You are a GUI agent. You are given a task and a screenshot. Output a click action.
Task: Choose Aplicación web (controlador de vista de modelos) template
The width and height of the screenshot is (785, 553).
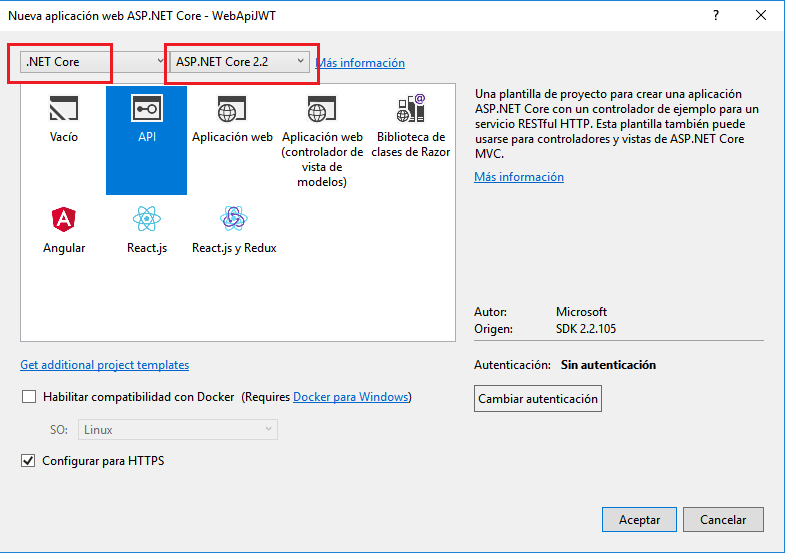[322, 140]
